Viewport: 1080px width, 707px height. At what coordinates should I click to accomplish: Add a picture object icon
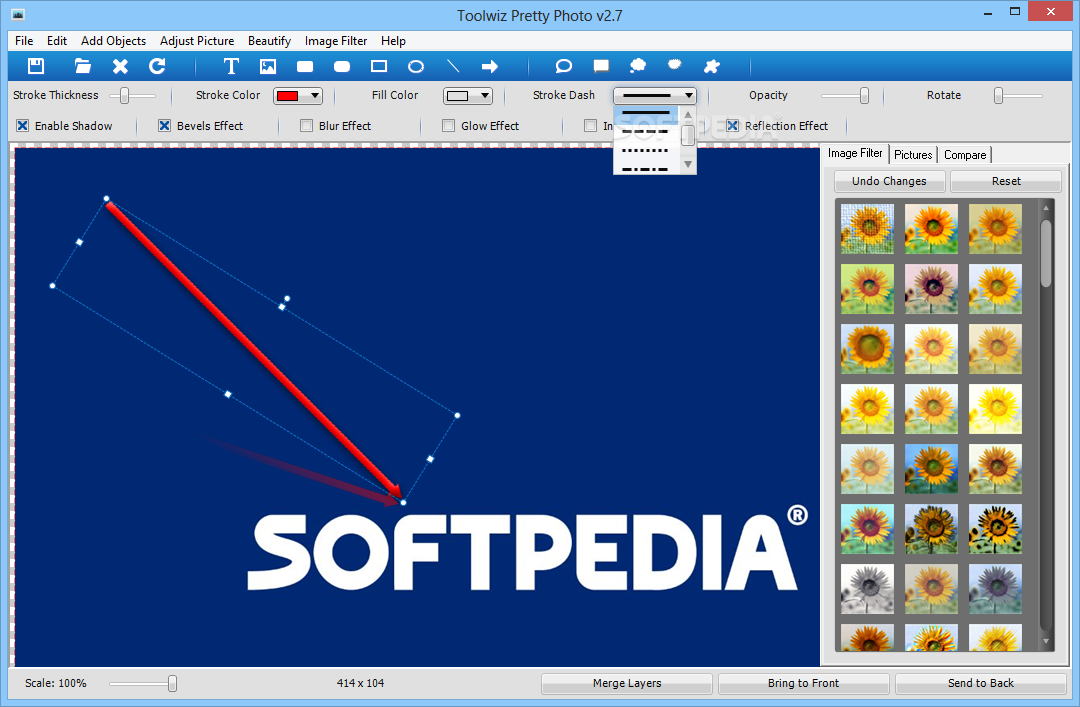(x=268, y=66)
